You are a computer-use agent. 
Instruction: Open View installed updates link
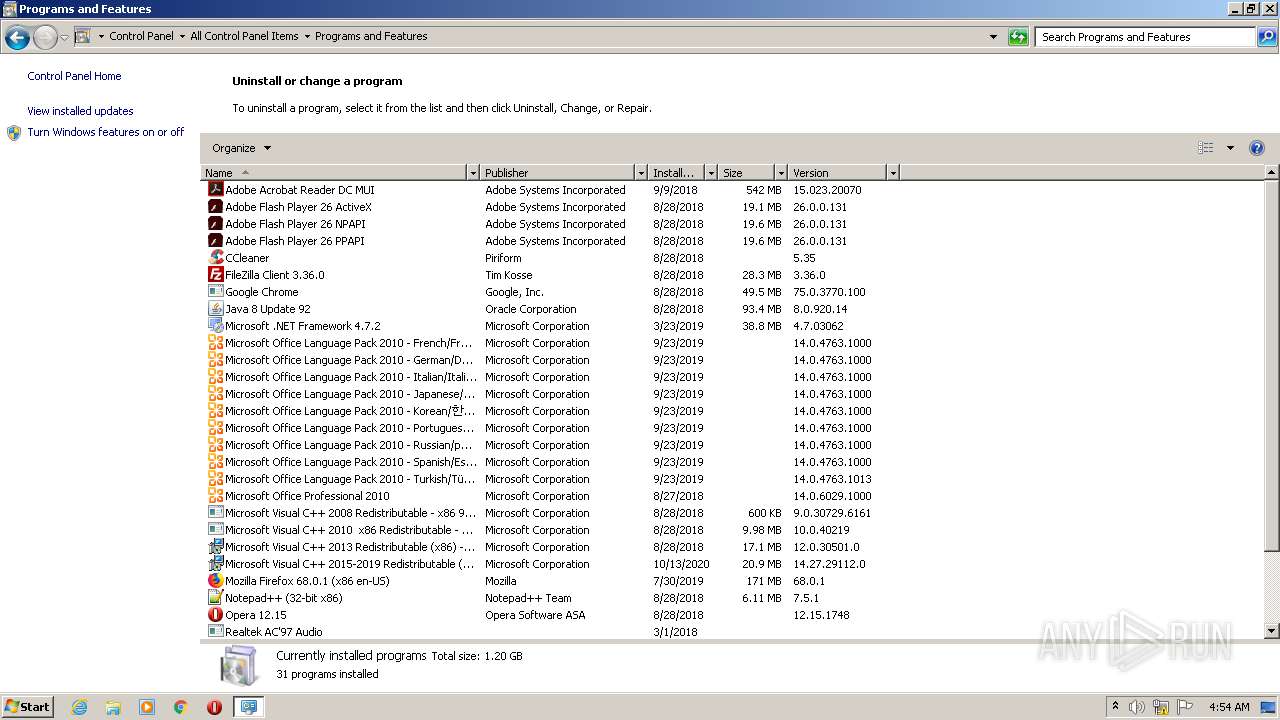pyautogui.click(x=80, y=111)
